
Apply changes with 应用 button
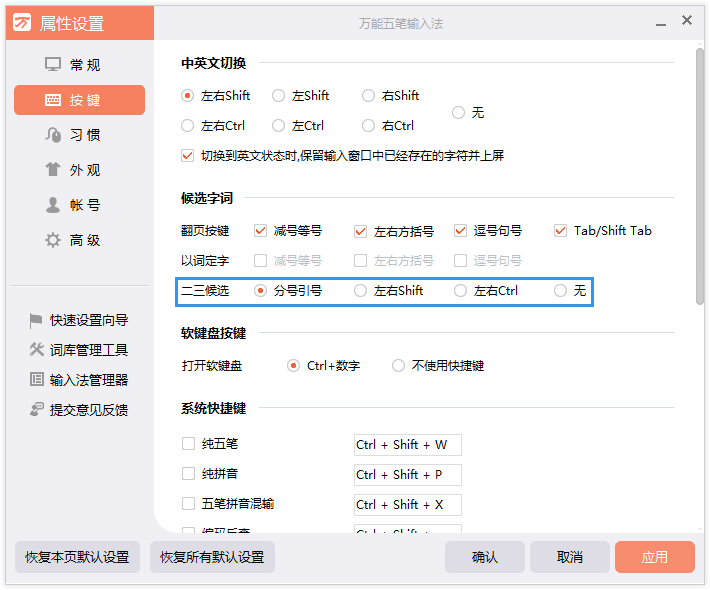click(655, 557)
